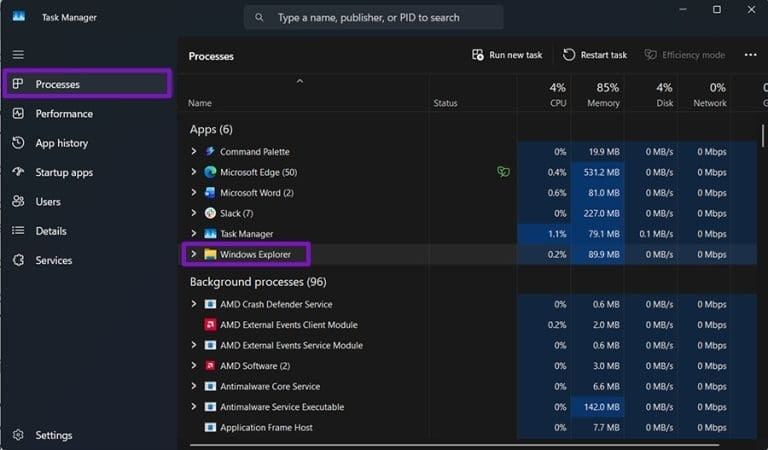The width and height of the screenshot is (768, 450).
Task: Click the vertical scrollbar of process list
Action: [x=763, y=136]
